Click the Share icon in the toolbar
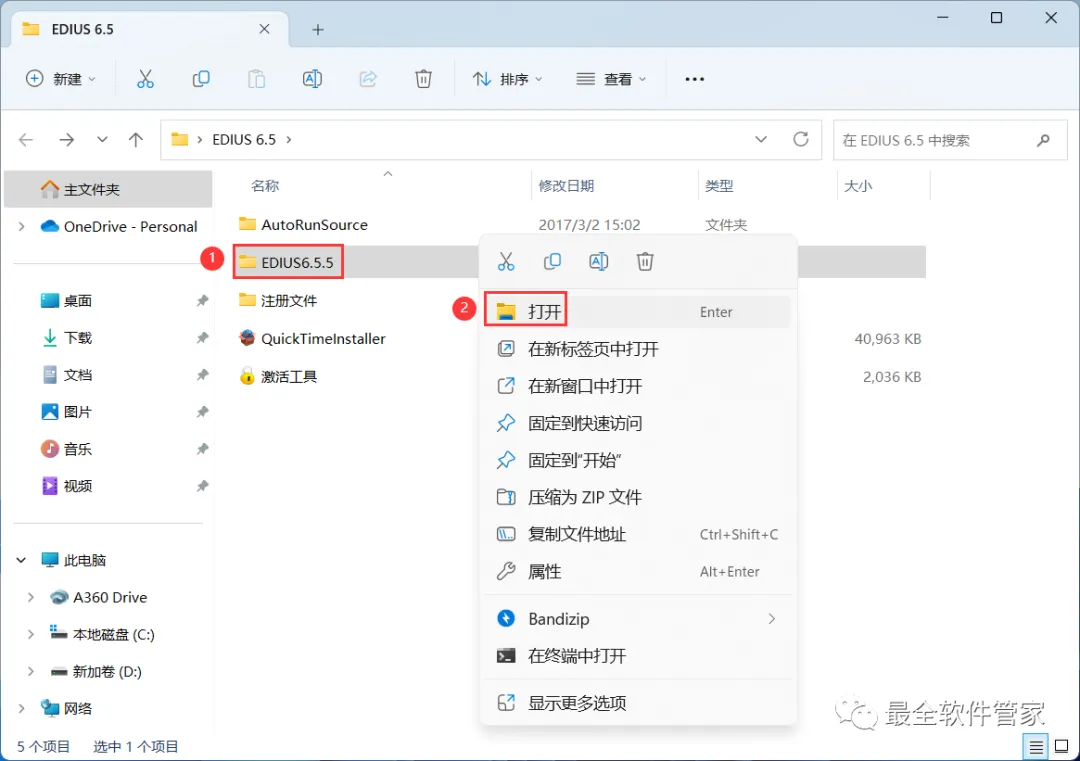1080x761 pixels. coord(368,79)
